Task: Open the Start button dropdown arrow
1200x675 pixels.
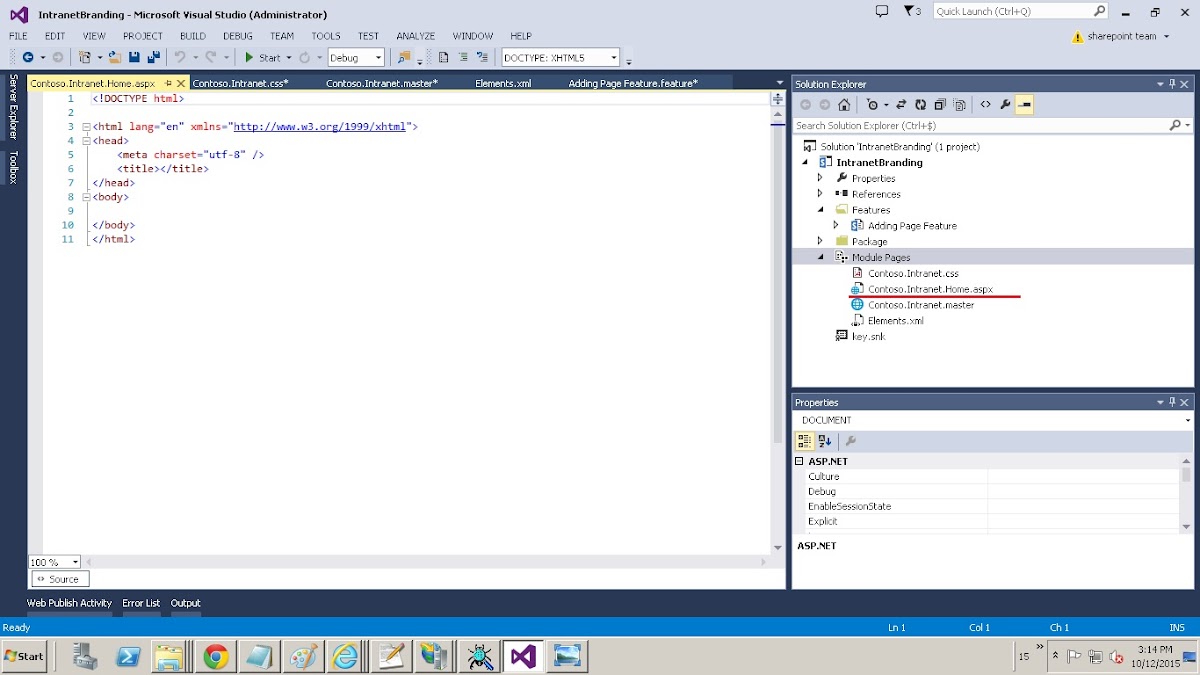Action: [289, 58]
